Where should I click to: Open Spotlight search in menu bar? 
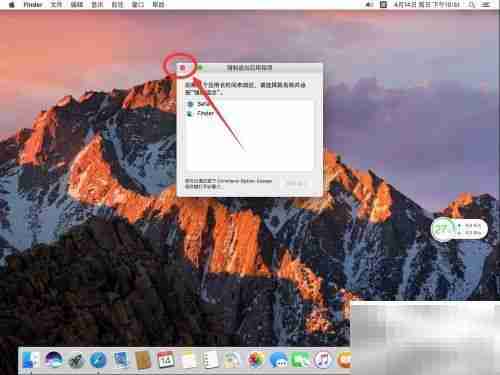point(472,5)
